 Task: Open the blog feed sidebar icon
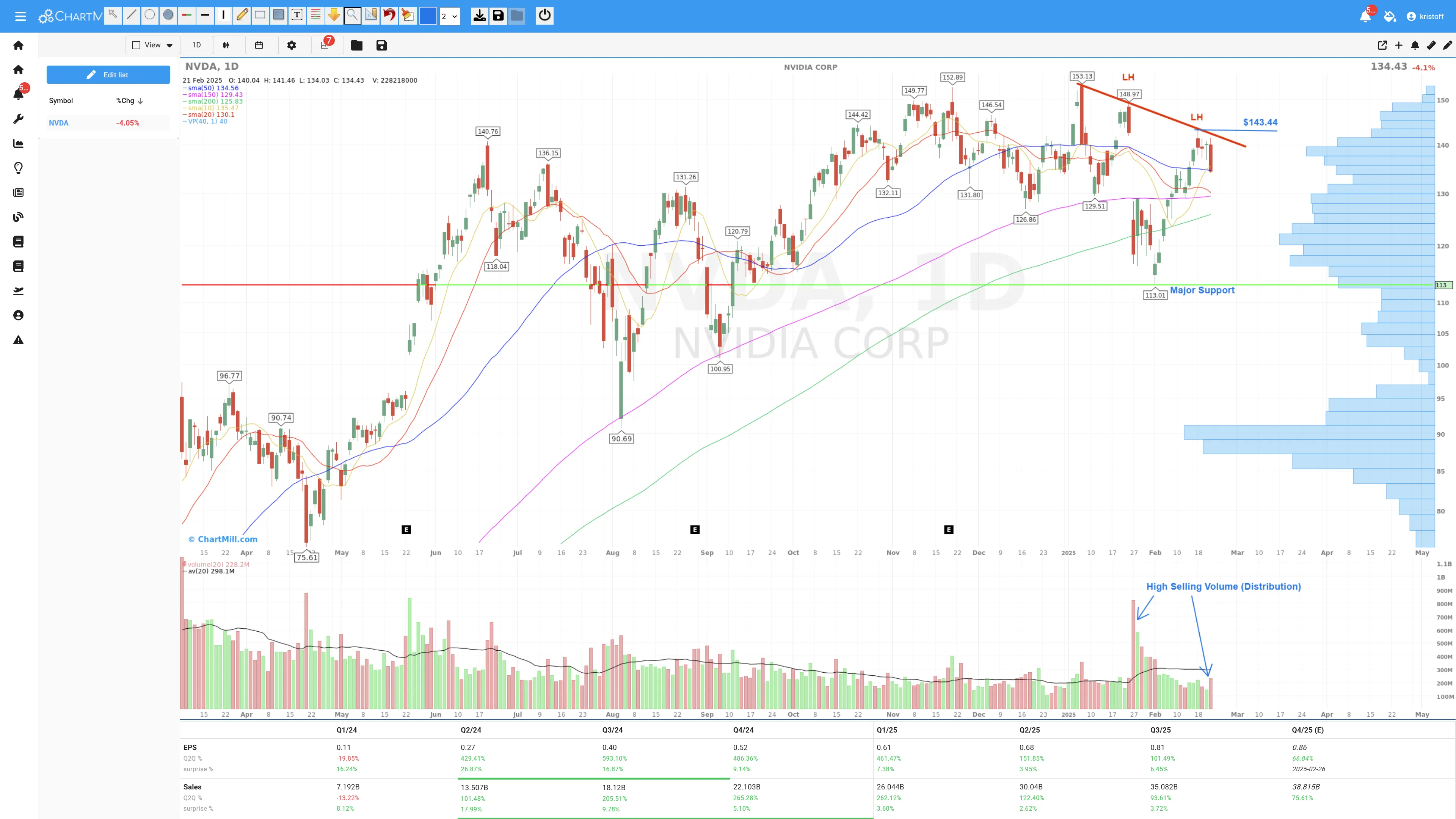pyautogui.click(x=18, y=217)
